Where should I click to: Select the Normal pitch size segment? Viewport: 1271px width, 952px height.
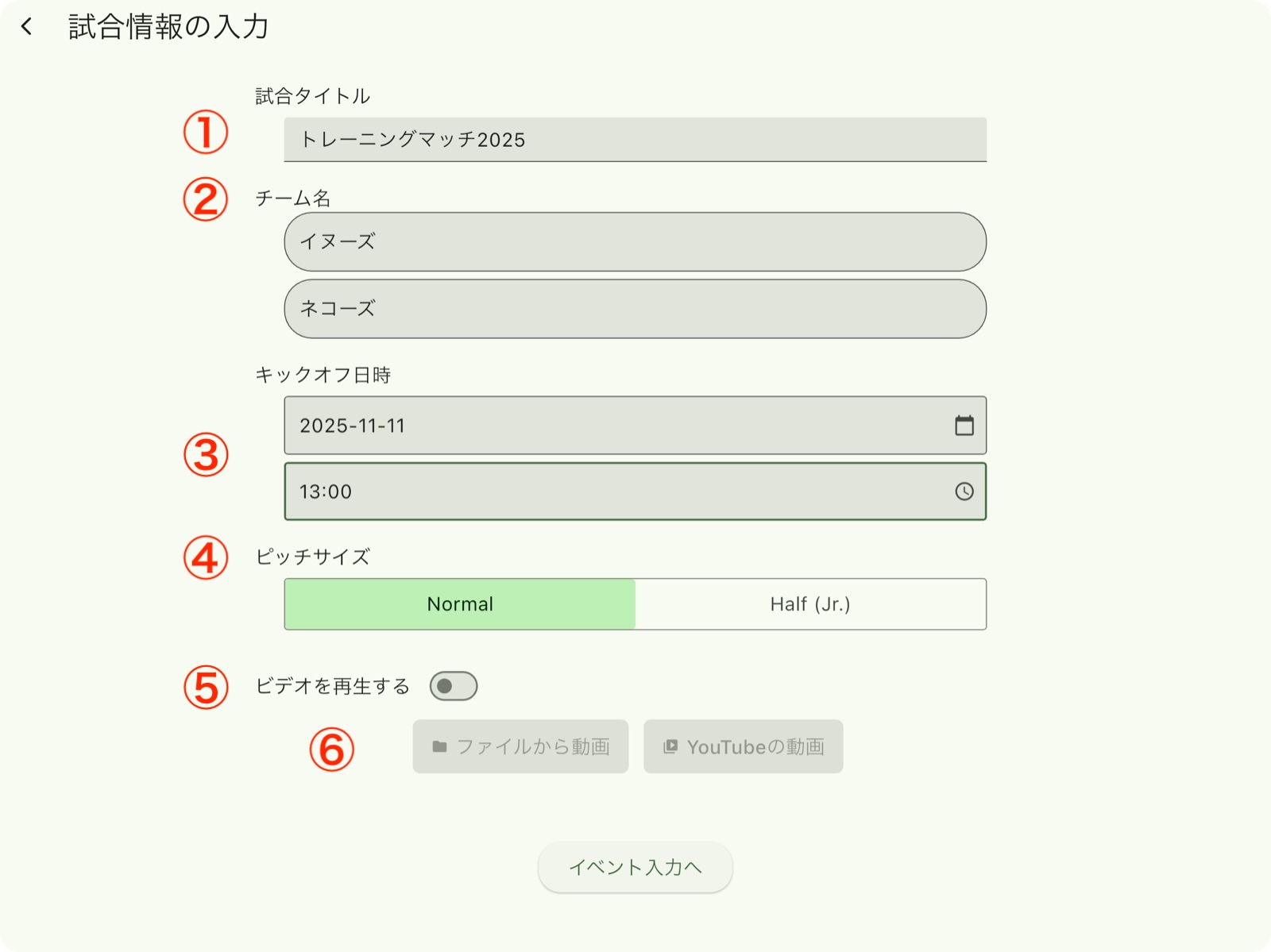[459, 603]
